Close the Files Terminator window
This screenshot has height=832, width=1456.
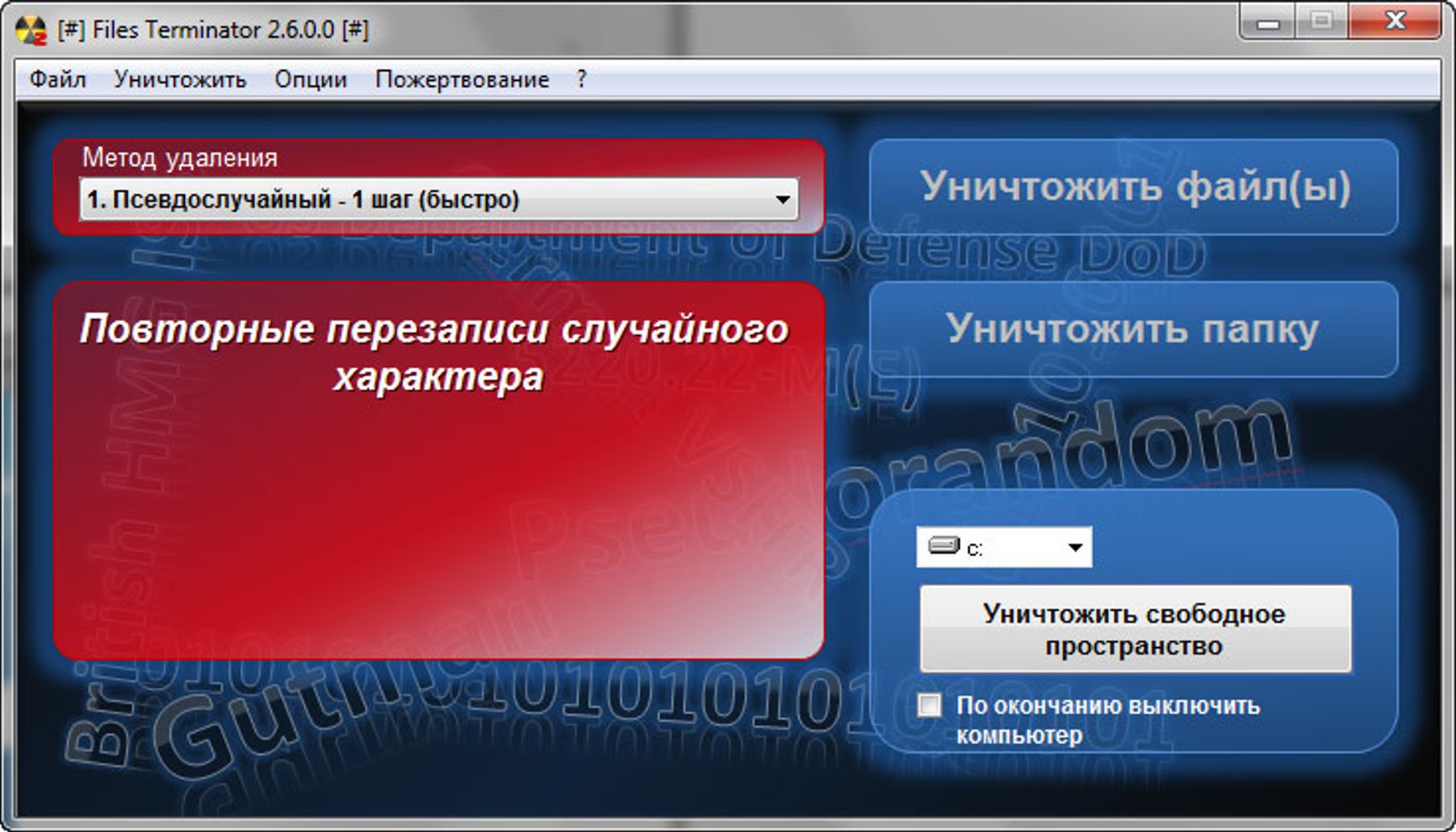point(1395,21)
